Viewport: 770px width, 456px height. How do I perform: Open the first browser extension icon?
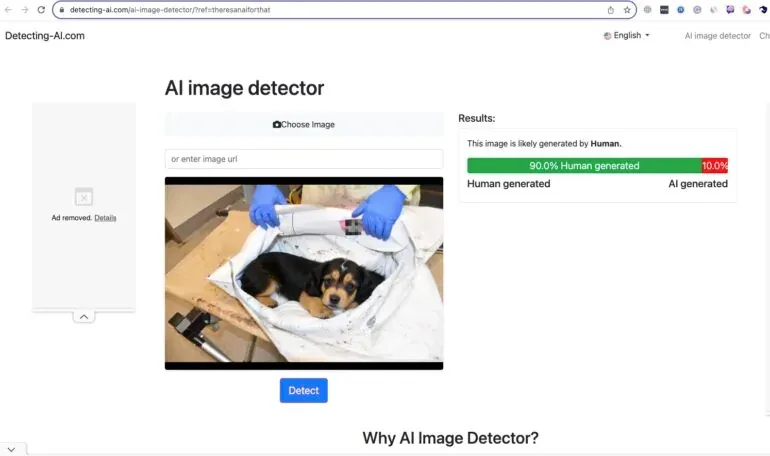coord(648,10)
